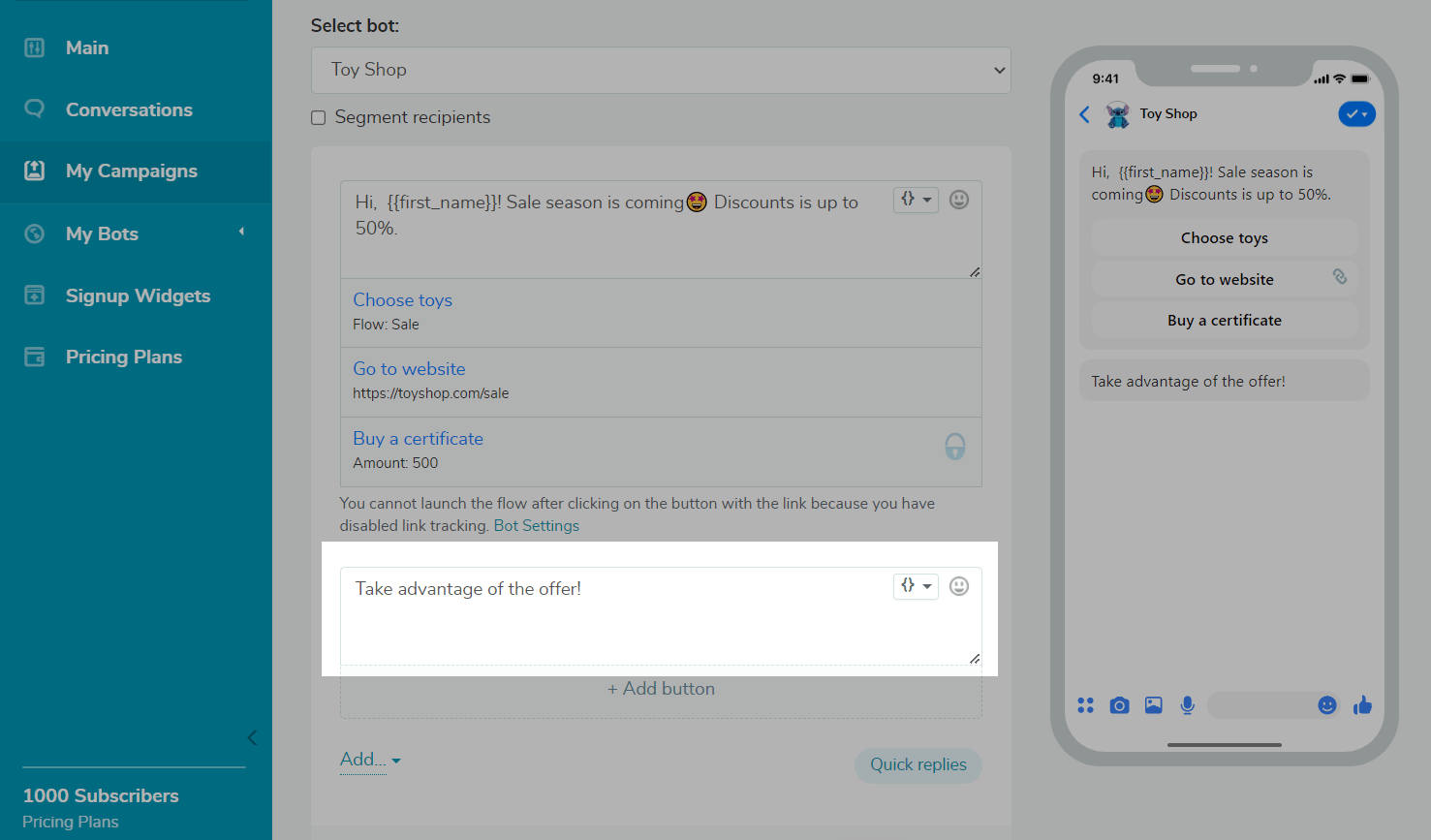Screen dimensions: 1431x840
Task: Enable the Segment recipients checkbox
Action: tap(318, 118)
